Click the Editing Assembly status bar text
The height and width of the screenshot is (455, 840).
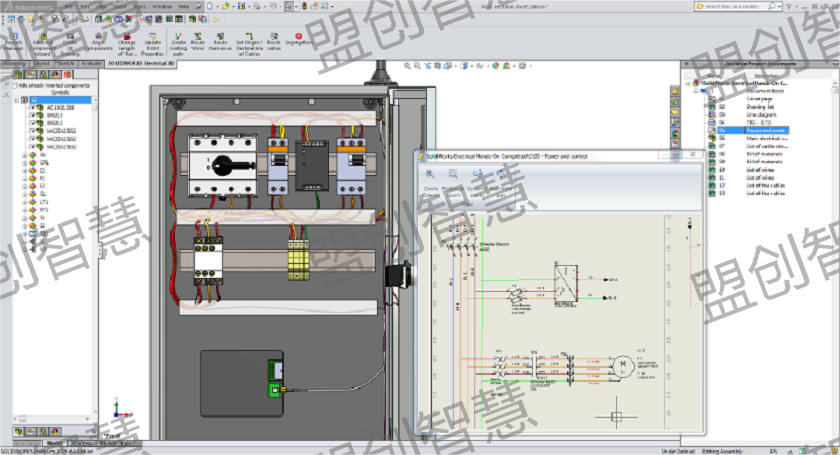click(x=722, y=451)
